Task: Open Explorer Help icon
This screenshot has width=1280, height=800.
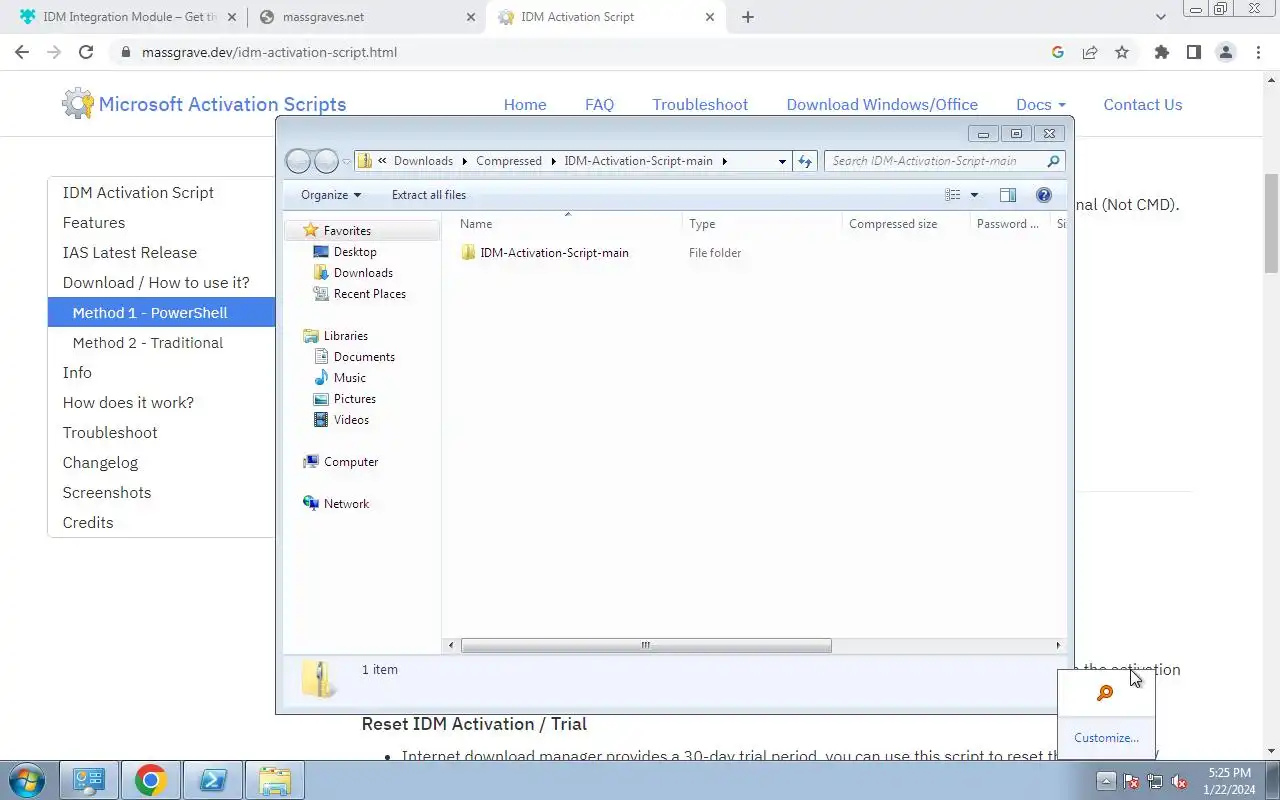Action: point(1044,195)
